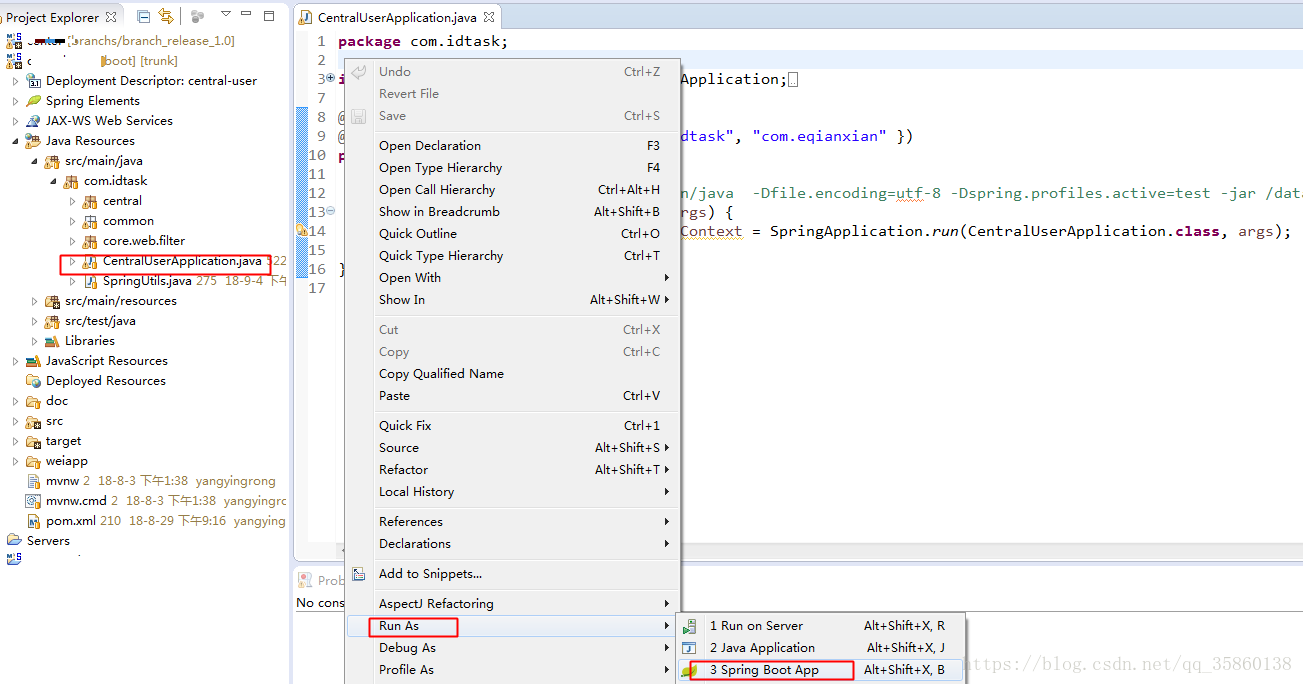Expand folded imports on line 3

pyautogui.click(x=331, y=79)
